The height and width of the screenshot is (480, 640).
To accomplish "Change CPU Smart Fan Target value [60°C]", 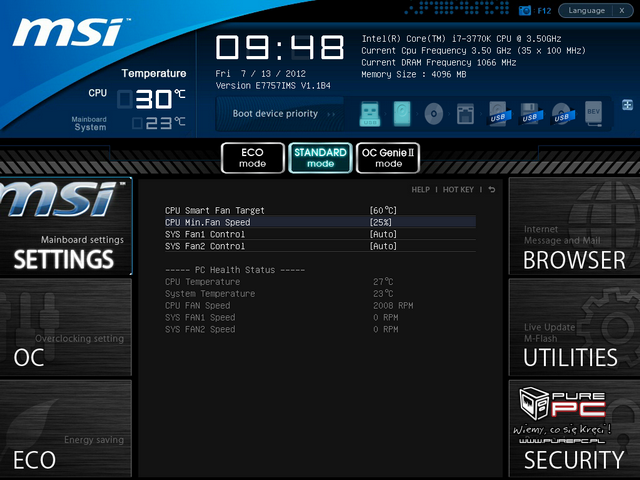I will [383, 211].
